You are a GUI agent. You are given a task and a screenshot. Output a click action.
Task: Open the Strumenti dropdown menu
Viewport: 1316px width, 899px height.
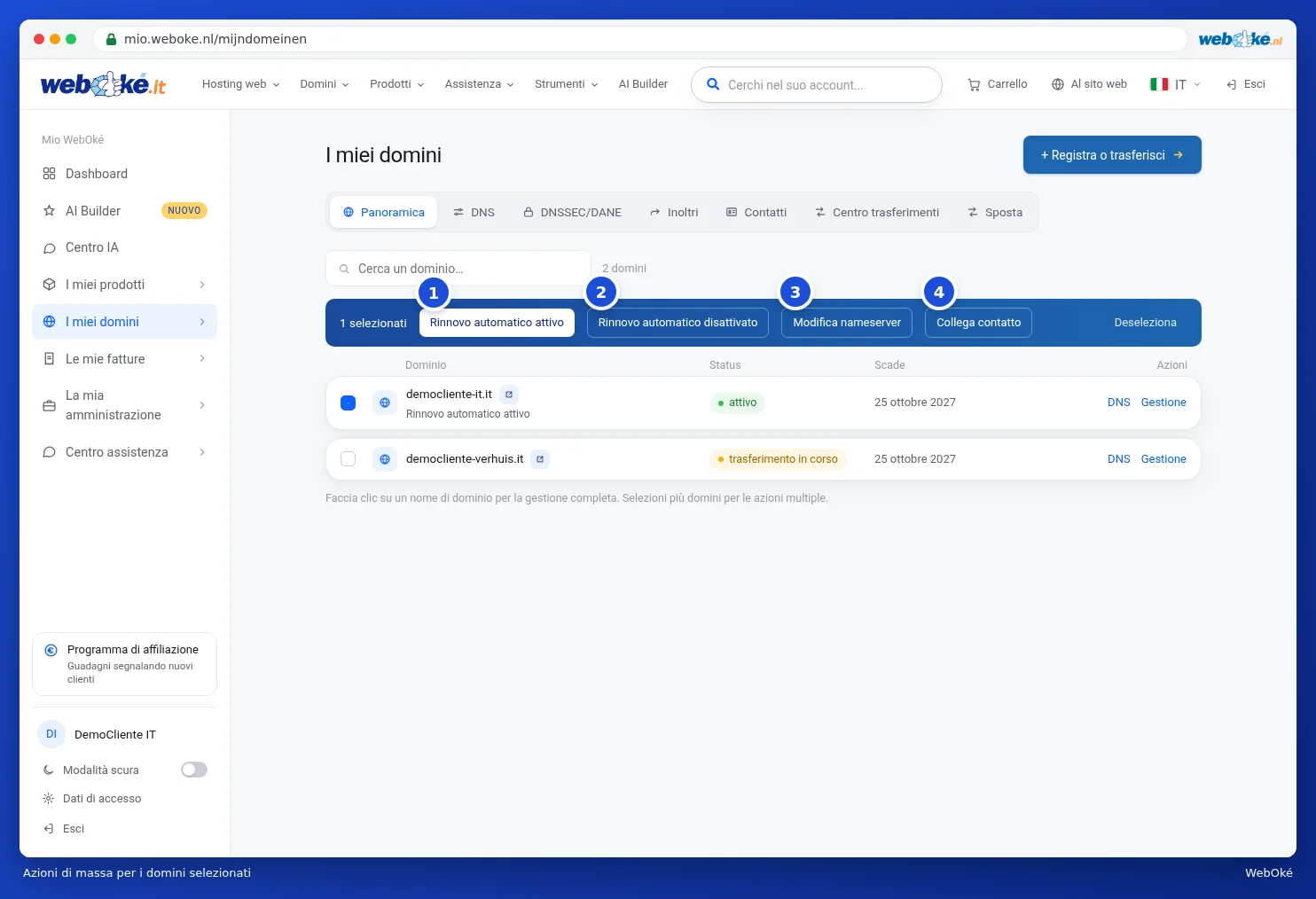[567, 84]
